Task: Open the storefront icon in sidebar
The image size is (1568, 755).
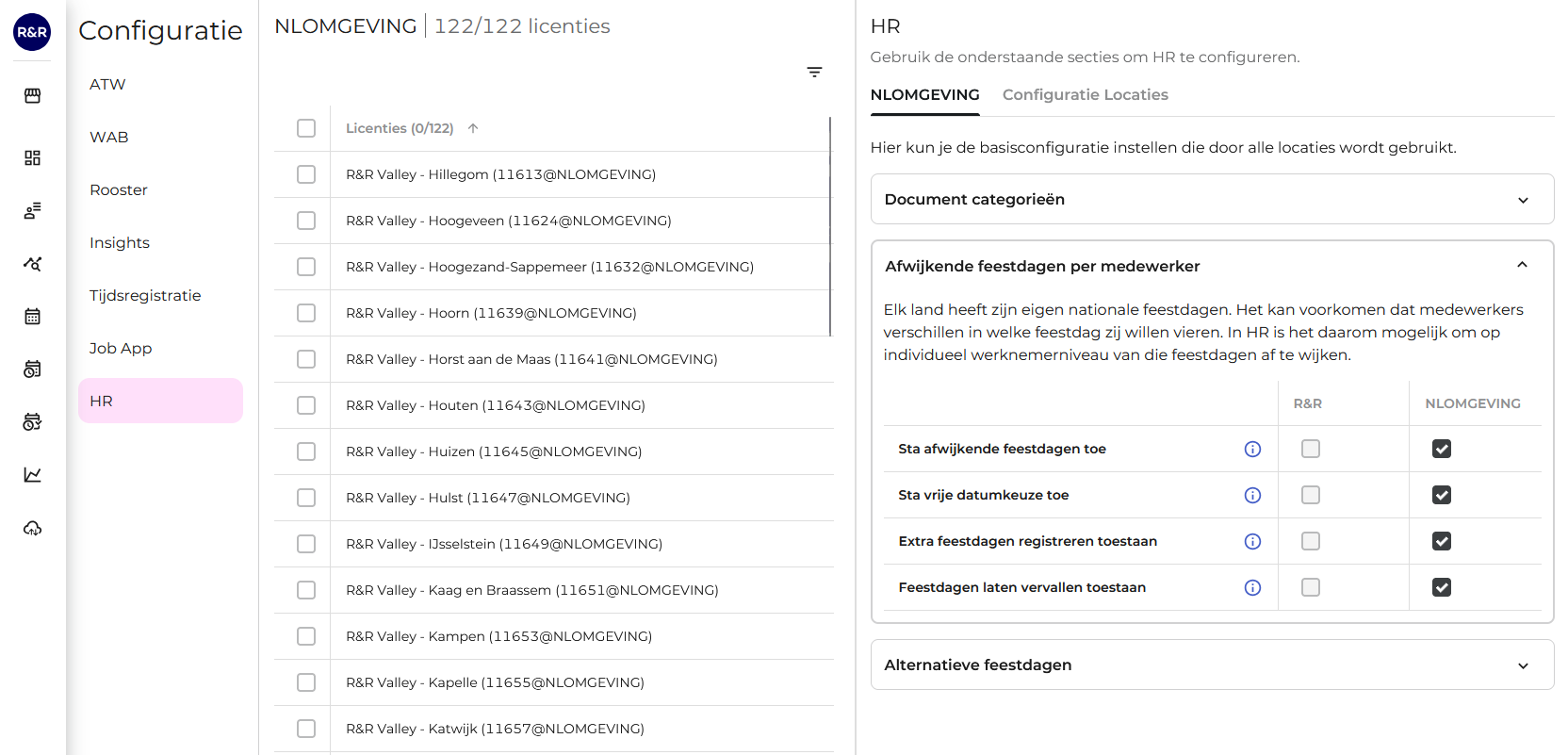Action: pos(32,95)
